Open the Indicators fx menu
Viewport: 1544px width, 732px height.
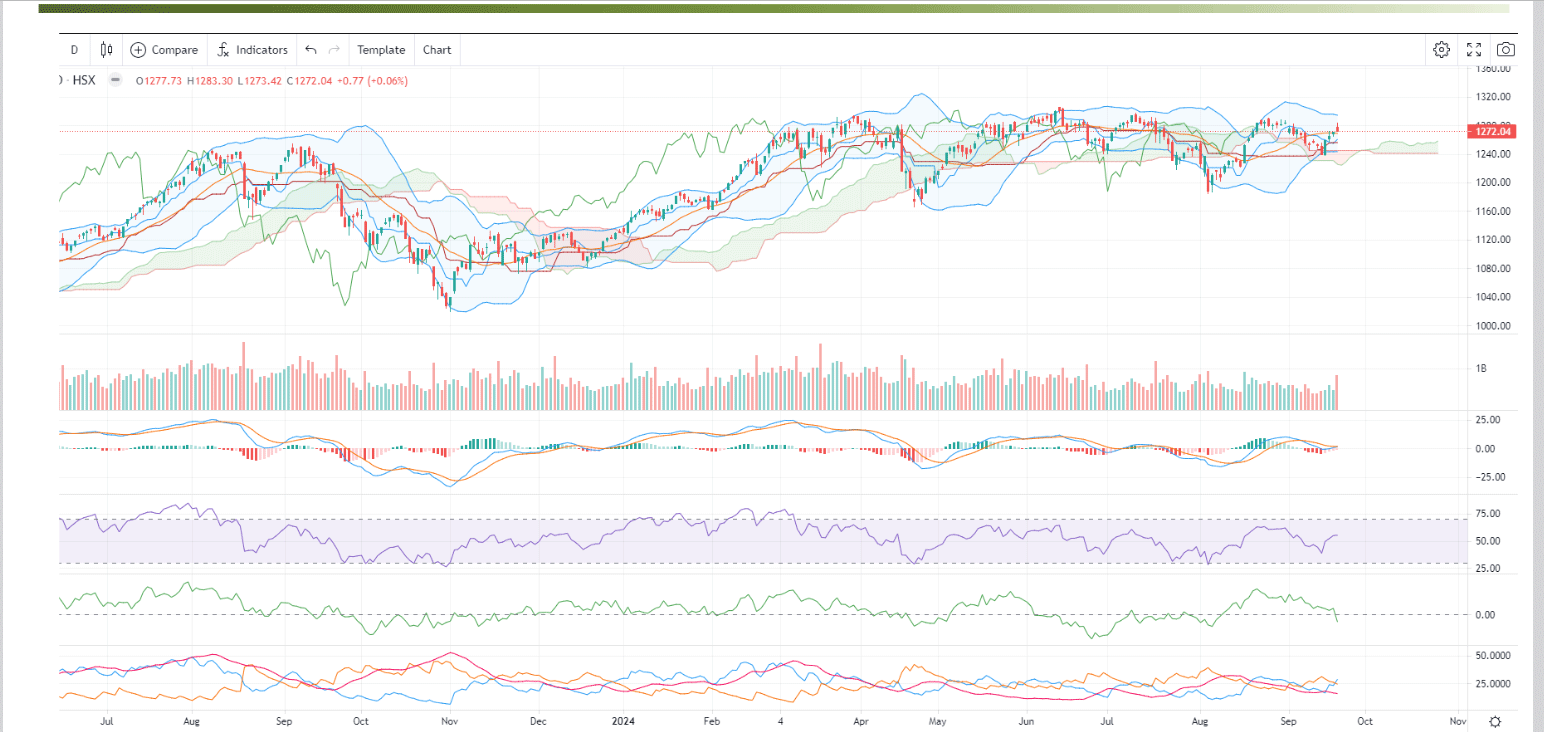(224, 50)
